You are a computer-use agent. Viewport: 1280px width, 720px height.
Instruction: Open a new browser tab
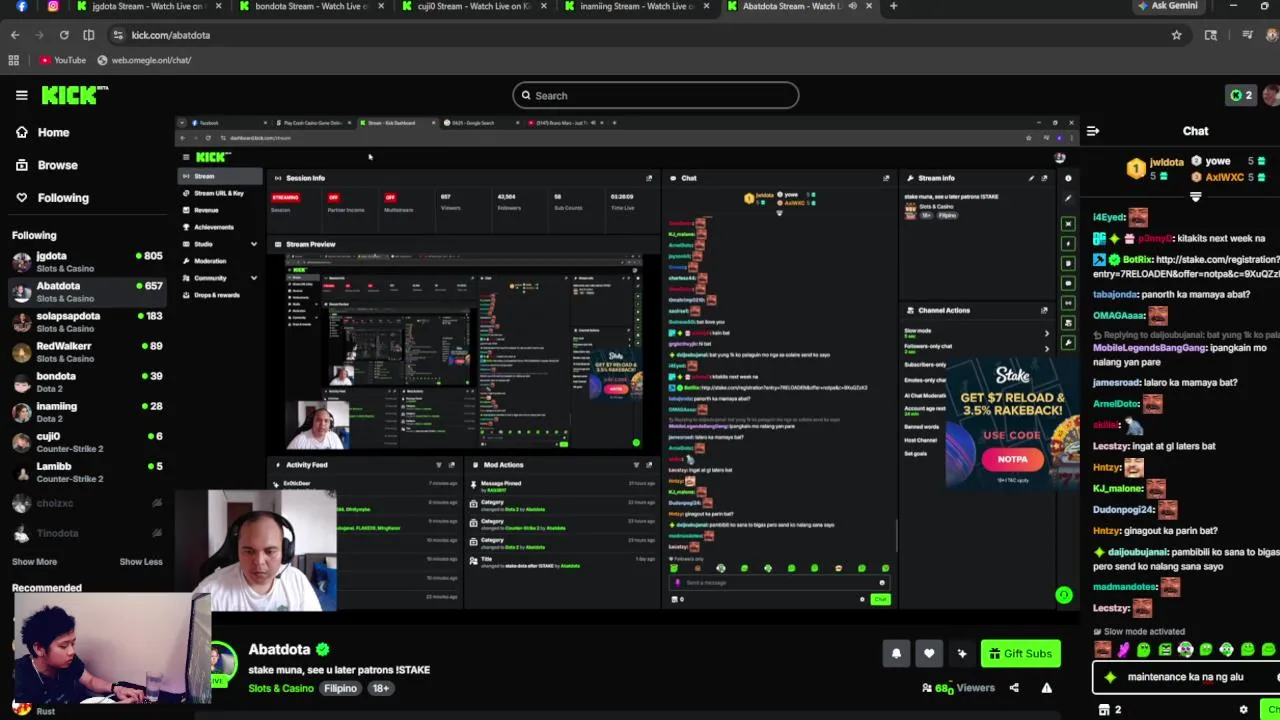tap(893, 6)
